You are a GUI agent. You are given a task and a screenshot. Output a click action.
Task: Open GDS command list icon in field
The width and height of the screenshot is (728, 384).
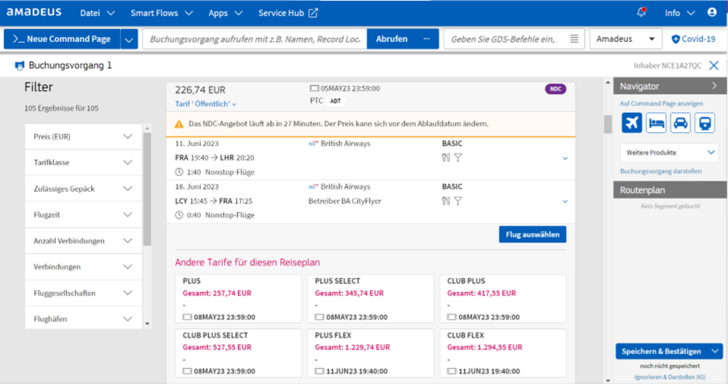click(x=574, y=39)
